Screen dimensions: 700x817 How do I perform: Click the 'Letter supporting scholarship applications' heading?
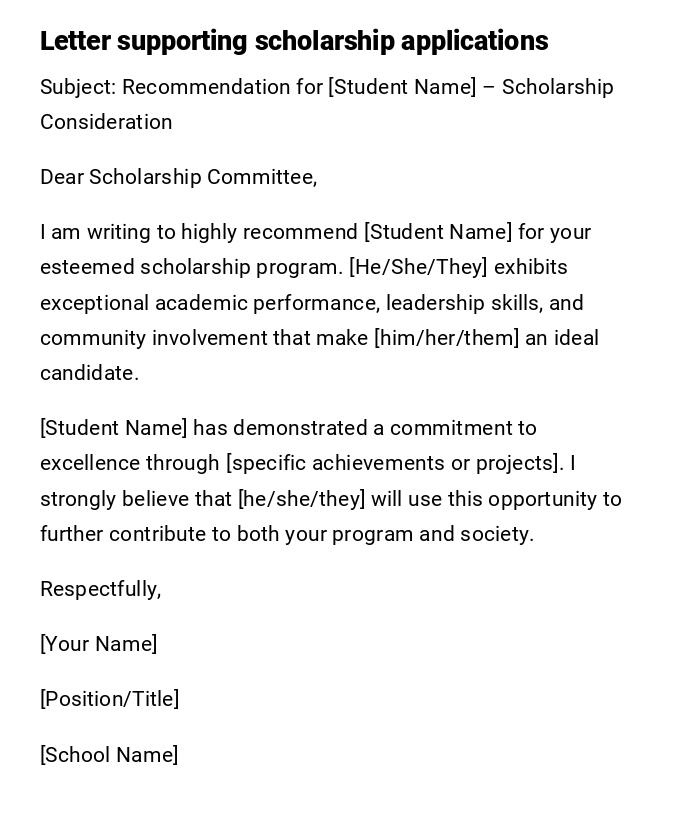(x=294, y=41)
